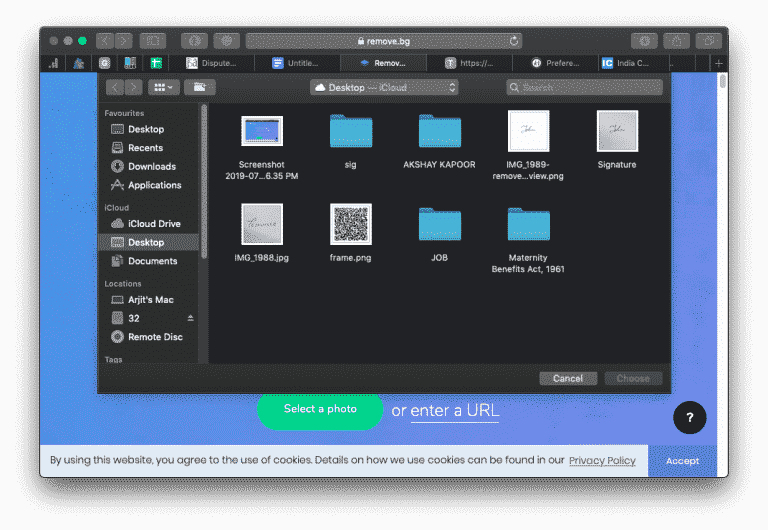Eject the 32 volume

click(191, 318)
